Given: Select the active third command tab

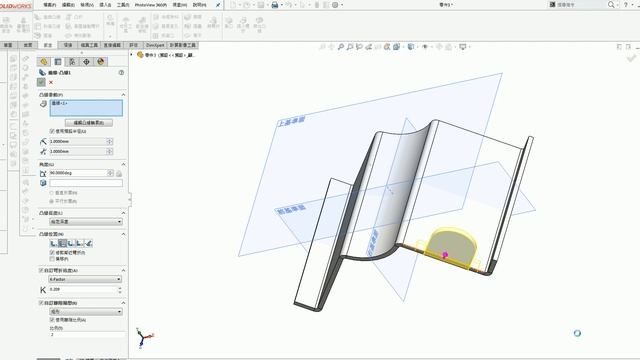Looking at the screenshot, I should pyautogui.click(x=48, y=45).
